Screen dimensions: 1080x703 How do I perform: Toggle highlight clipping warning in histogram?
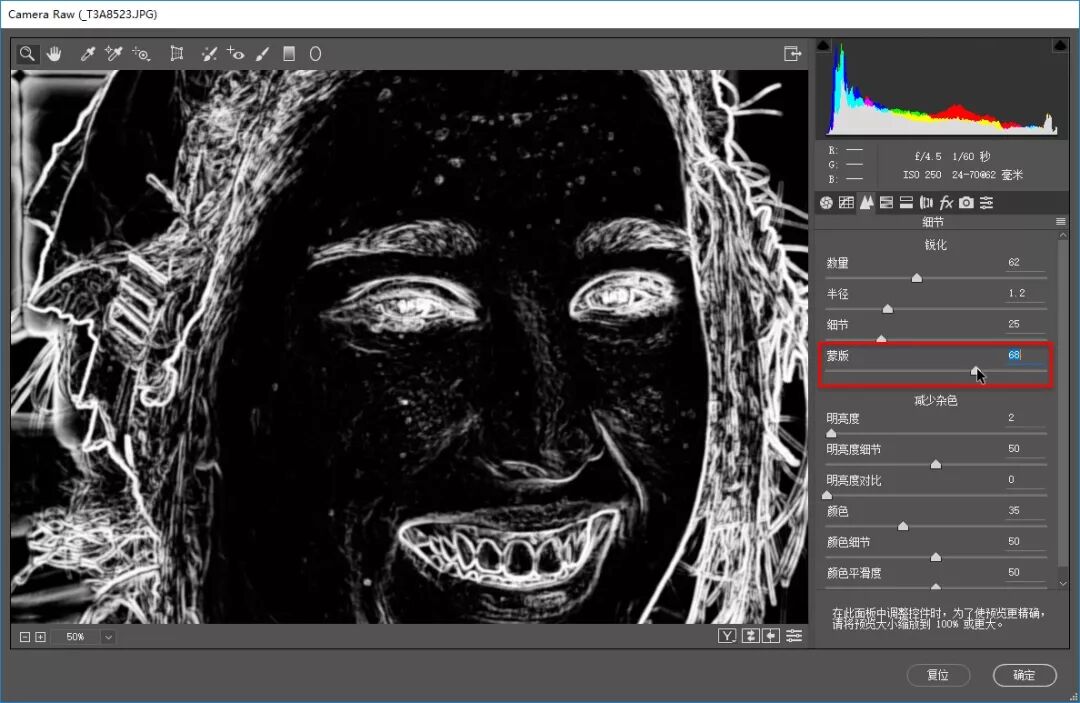tap(1060, 45)
